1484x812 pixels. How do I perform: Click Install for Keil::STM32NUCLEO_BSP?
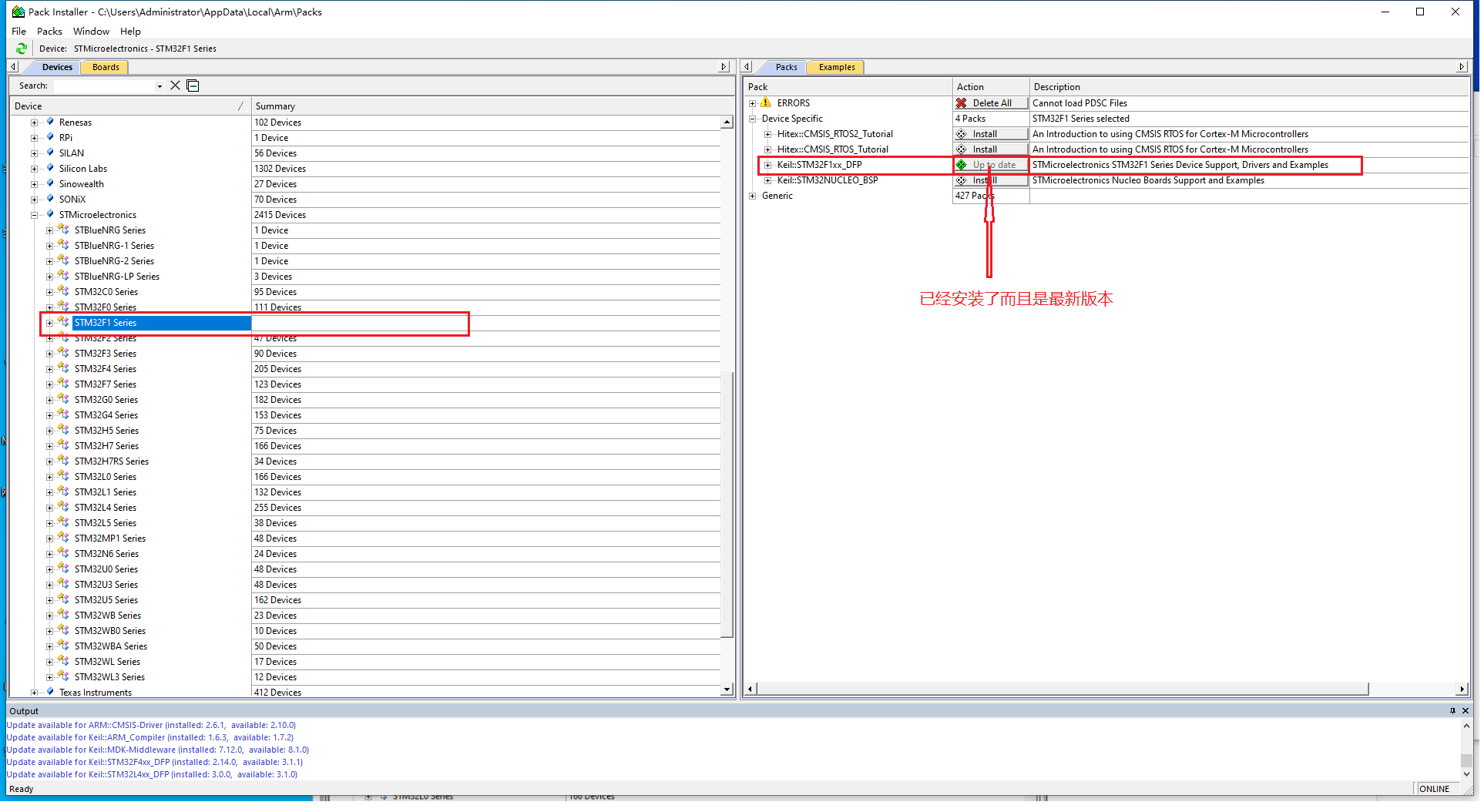coord(991,180)
